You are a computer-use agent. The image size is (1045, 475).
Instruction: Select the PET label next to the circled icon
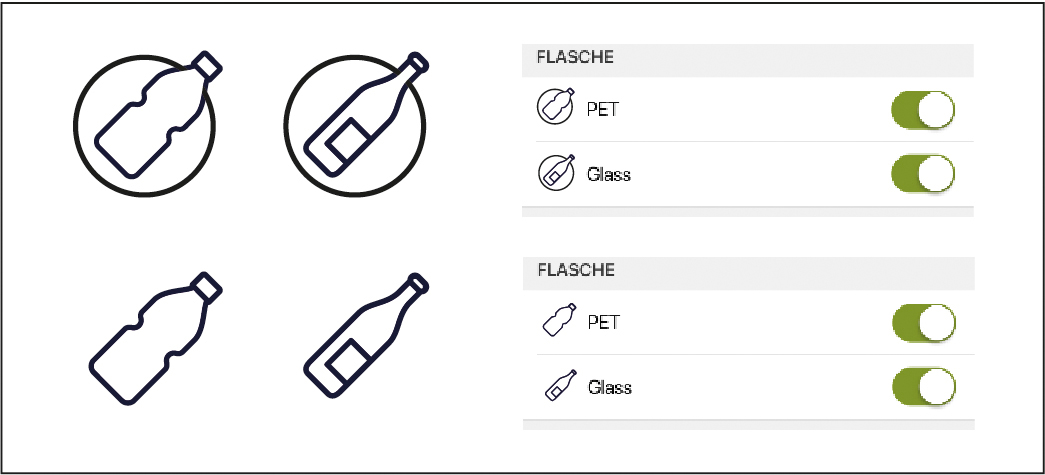[602, 109]
